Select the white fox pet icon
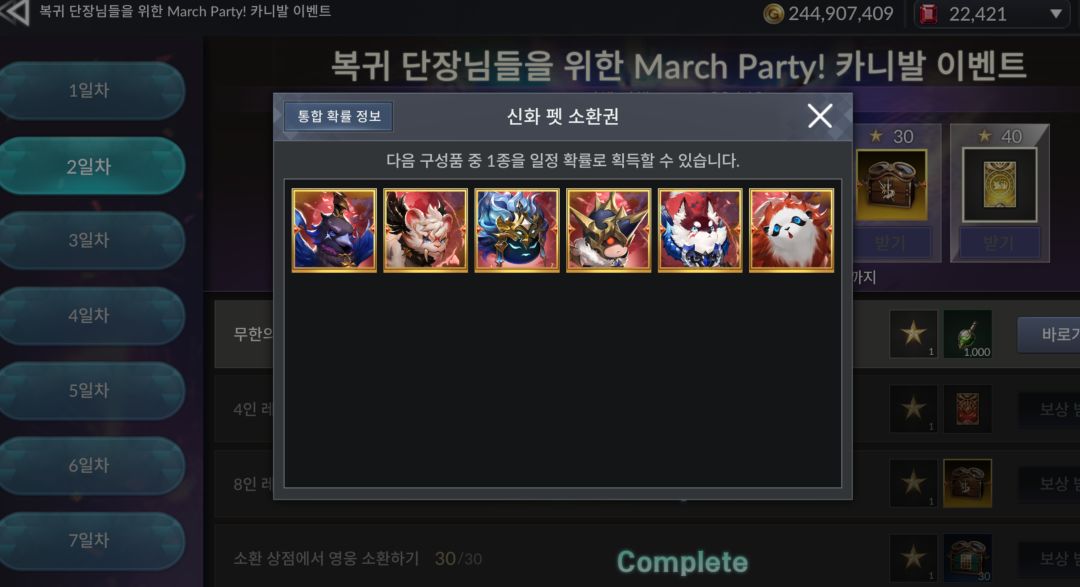 [x=700, y=230]
